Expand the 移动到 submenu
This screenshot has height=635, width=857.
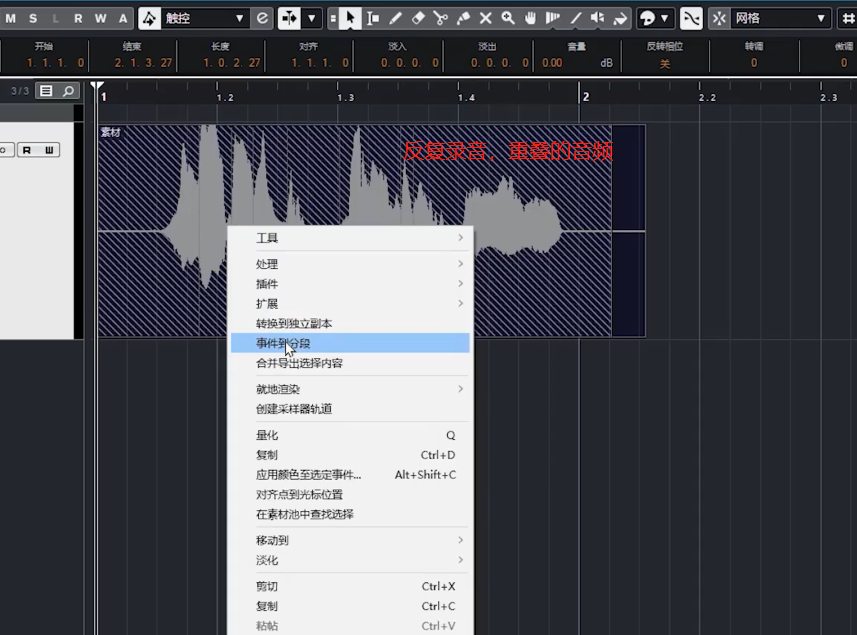(350, 540)
